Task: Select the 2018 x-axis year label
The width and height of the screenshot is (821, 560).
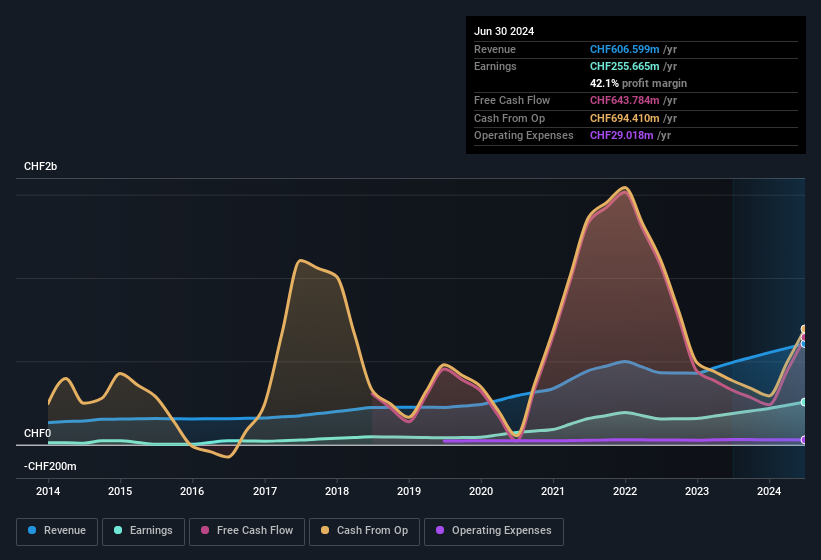Action: 337,491
